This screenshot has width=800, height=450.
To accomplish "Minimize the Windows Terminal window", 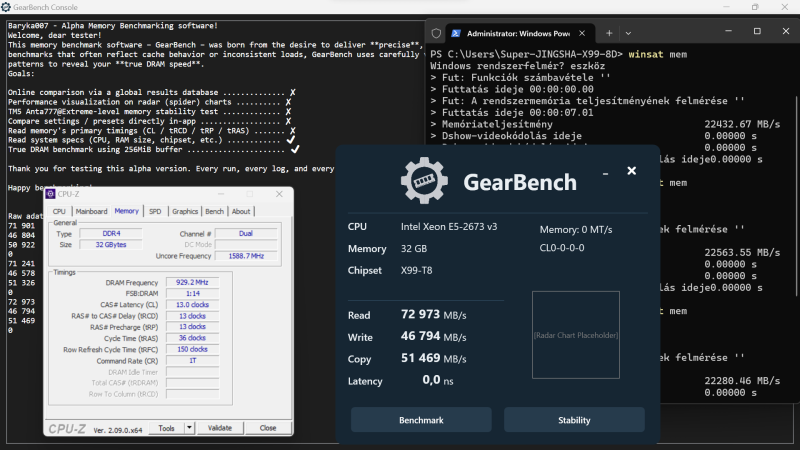I will (x=729, y=31).
